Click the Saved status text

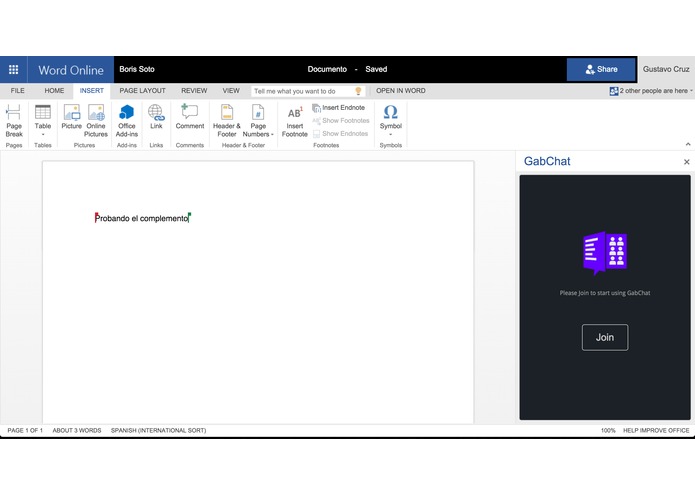[376, 70]
